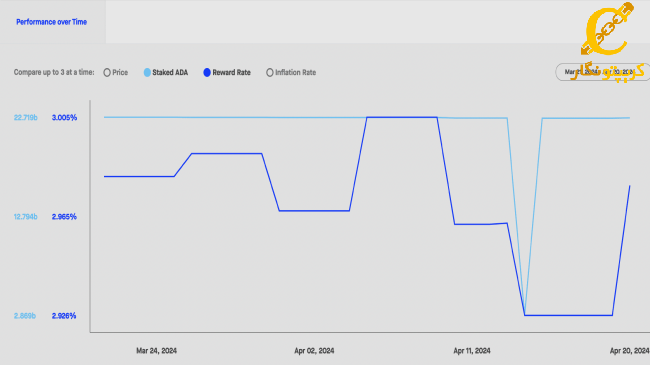Click the 2.965% reward rate axis label
650x365 pixels.
point(64,217)
